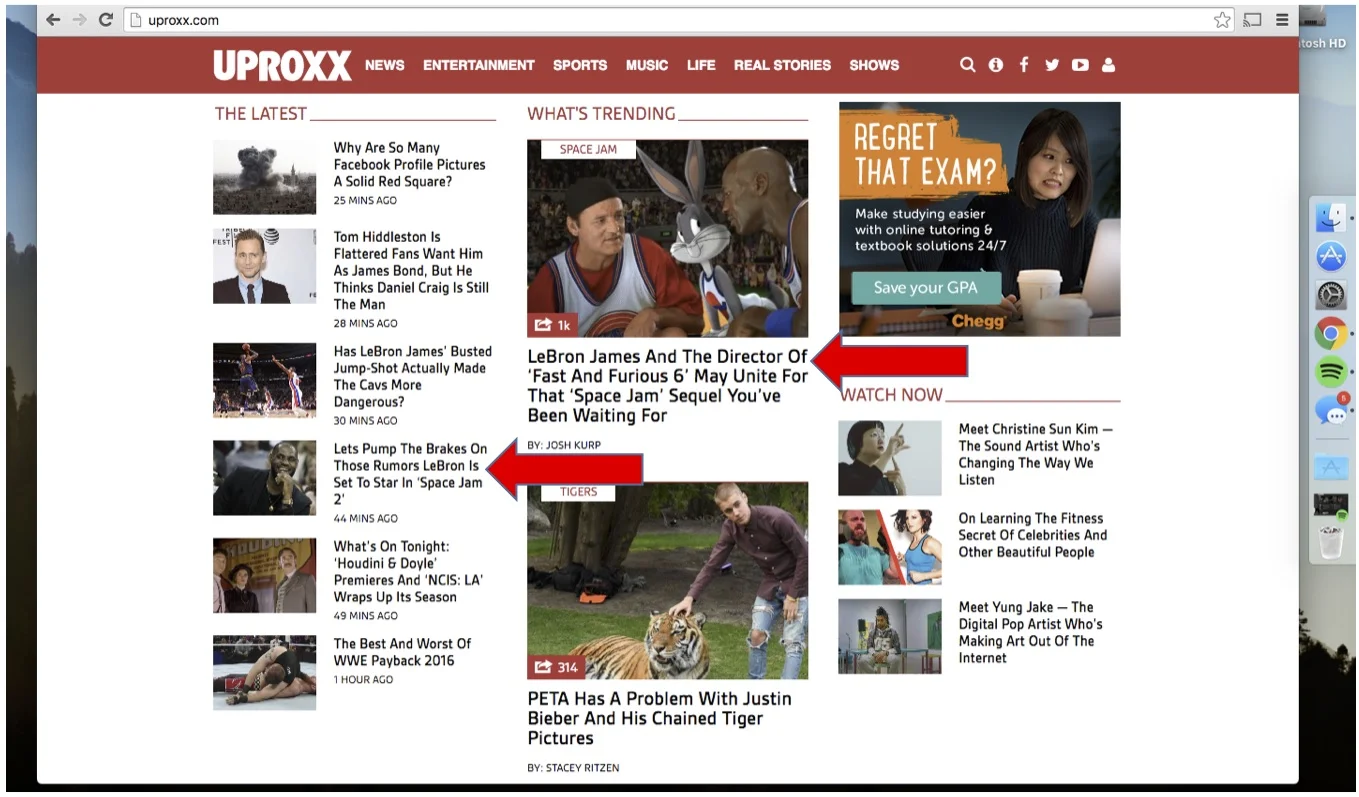Open Yung Jake digital pop artist link
The height and width of the screenshot is (797, 1359).
[1031, 633]
